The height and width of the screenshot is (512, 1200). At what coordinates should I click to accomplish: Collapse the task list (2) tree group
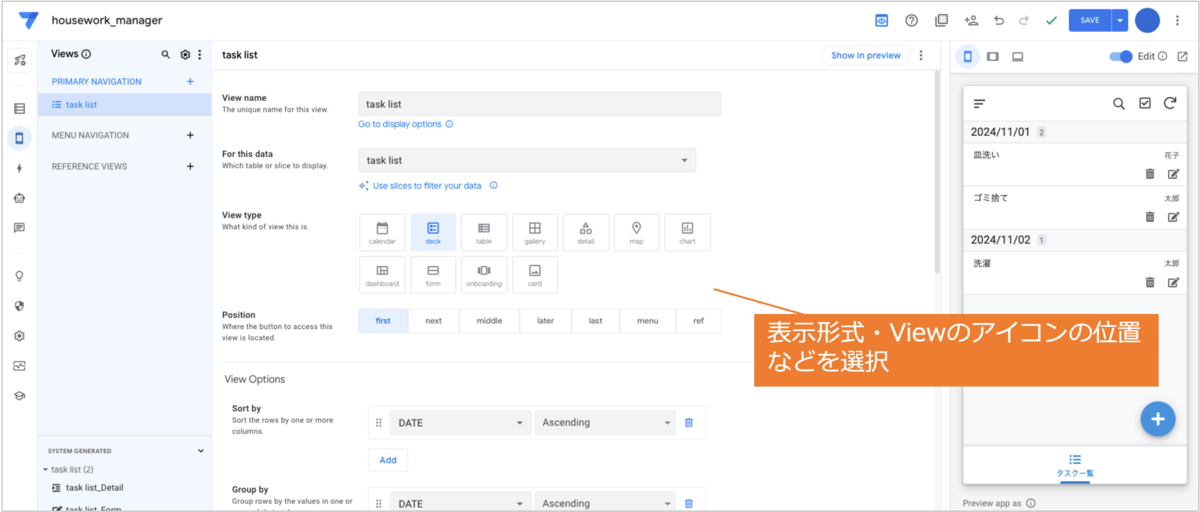(x=46, y=469)
